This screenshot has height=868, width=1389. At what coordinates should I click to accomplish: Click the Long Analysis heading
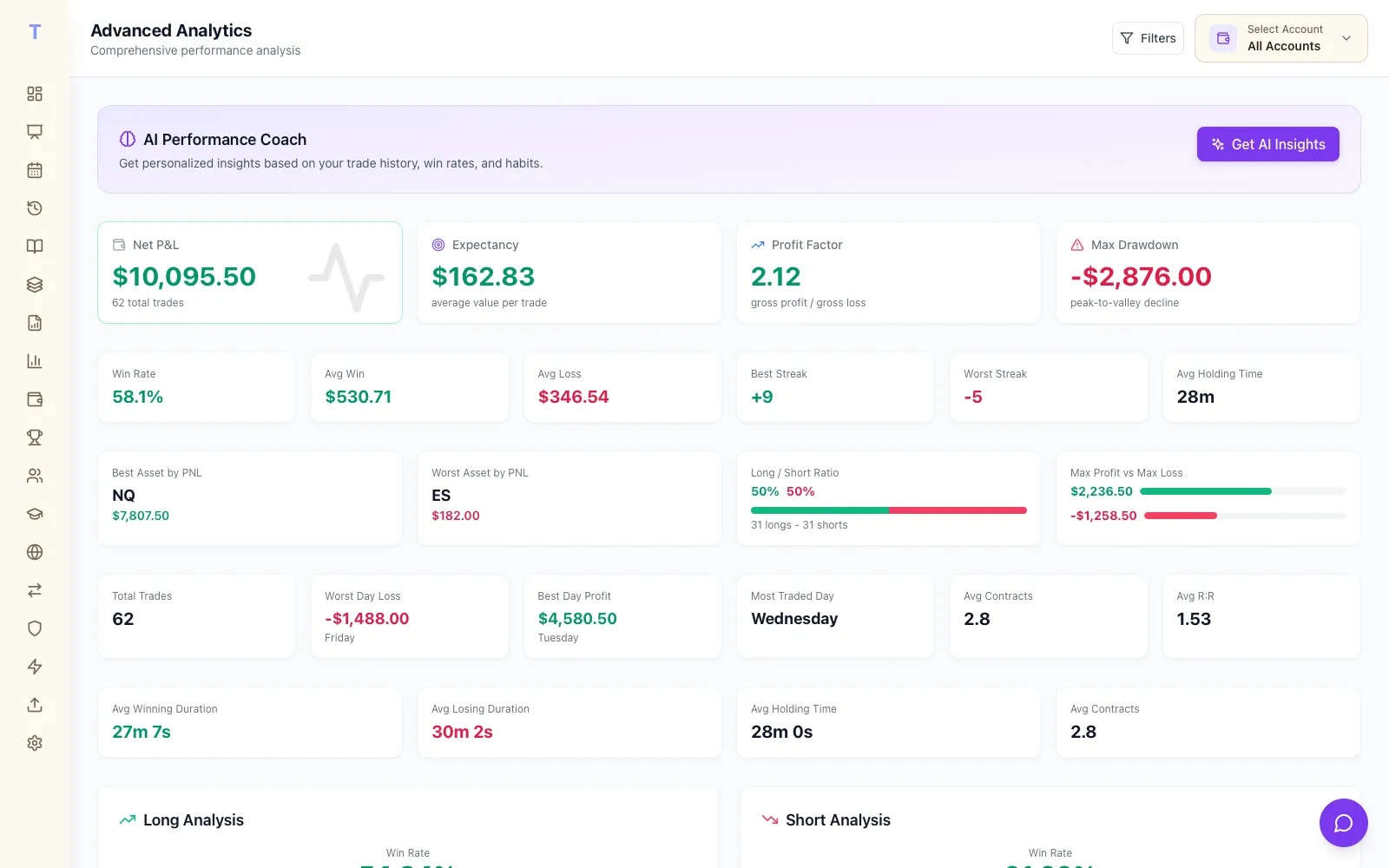coord(194,820)
